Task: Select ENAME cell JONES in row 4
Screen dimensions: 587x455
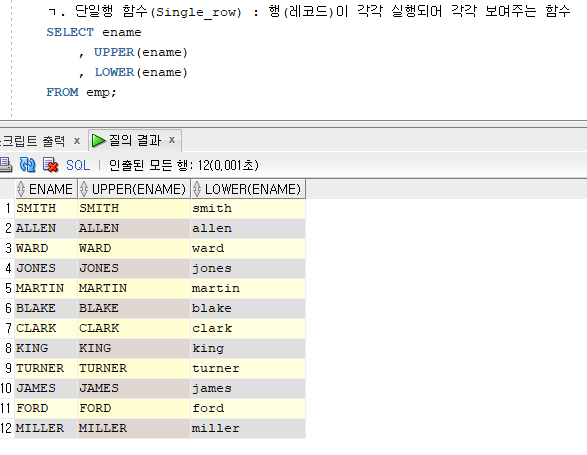Action: coord(46,268)
